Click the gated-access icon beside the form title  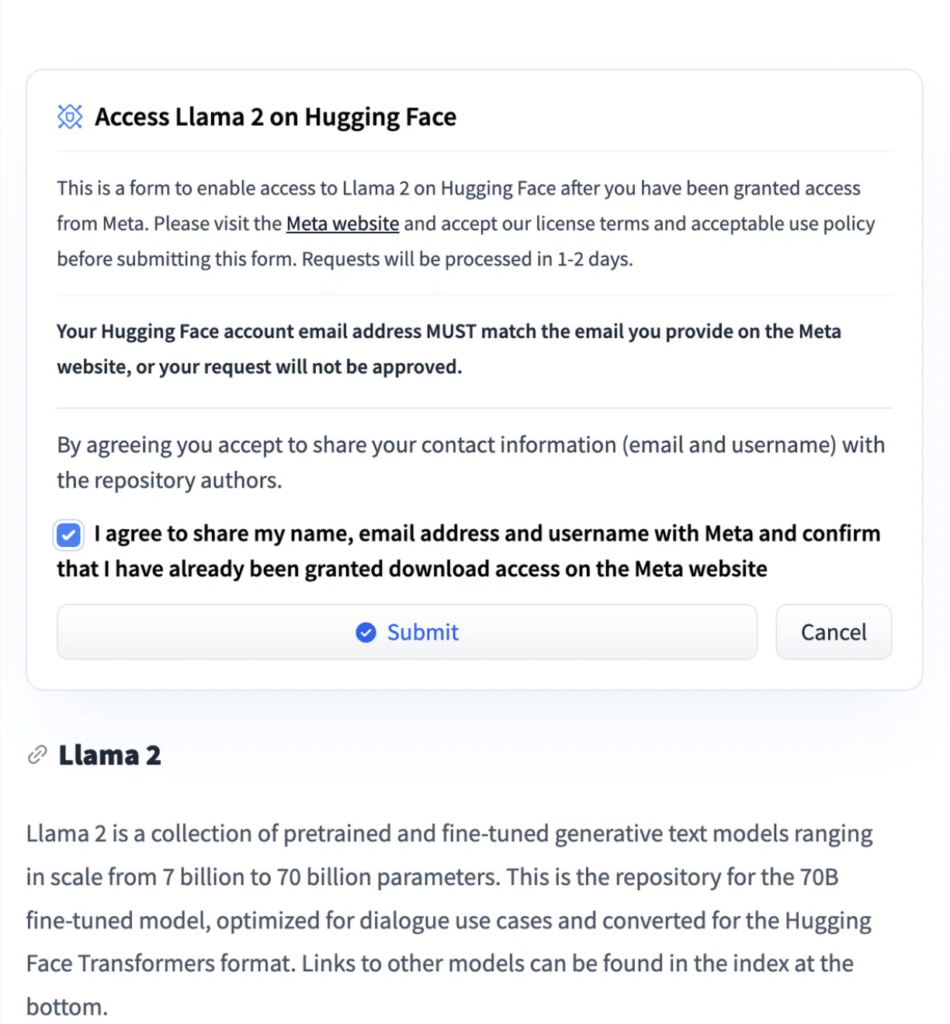69,117
